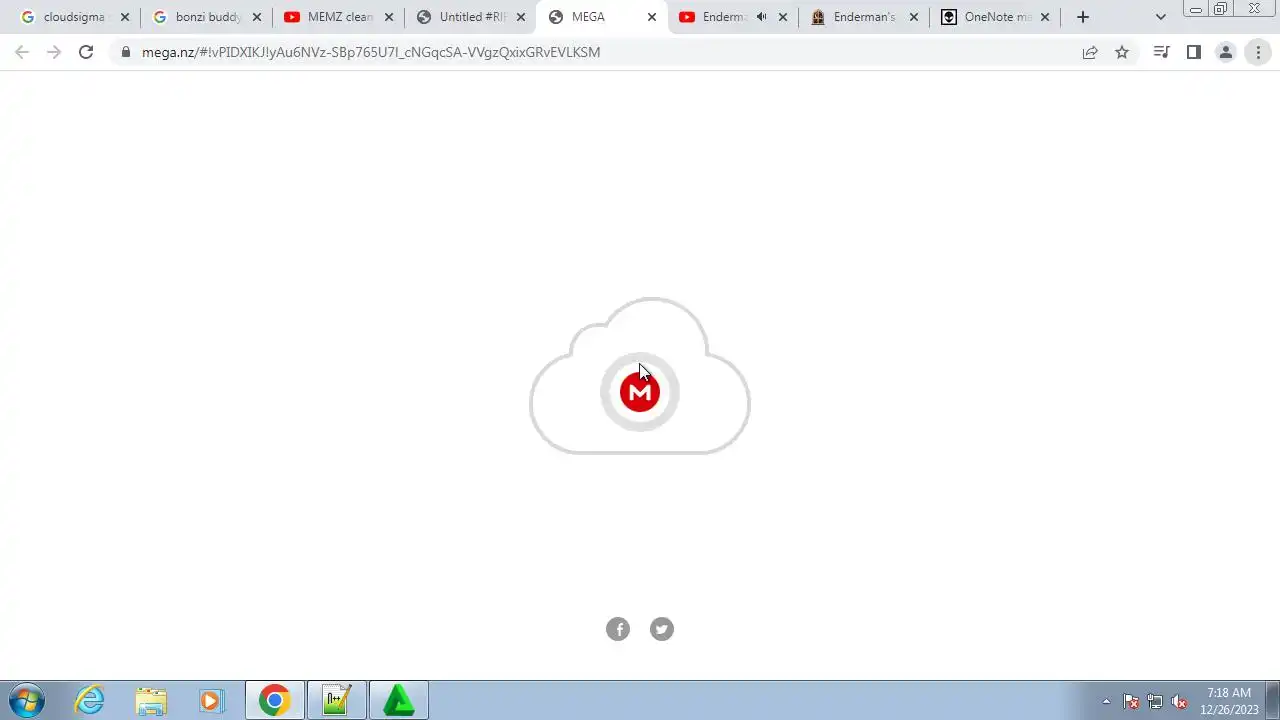Close the bonzi buddy tab
The image size is (1280, 720).
257,17
